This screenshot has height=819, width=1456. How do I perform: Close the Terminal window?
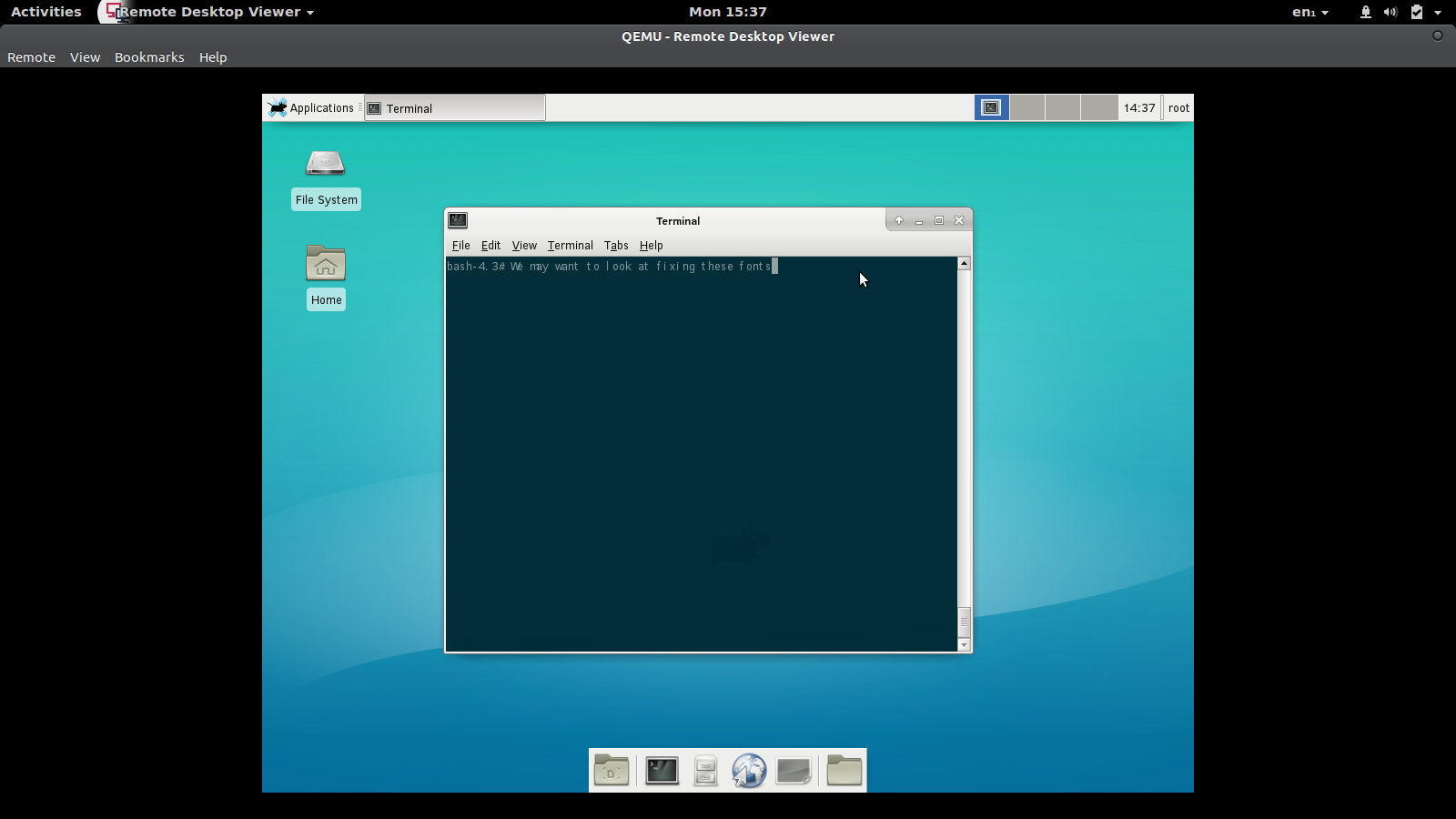[x=959, y=220]
